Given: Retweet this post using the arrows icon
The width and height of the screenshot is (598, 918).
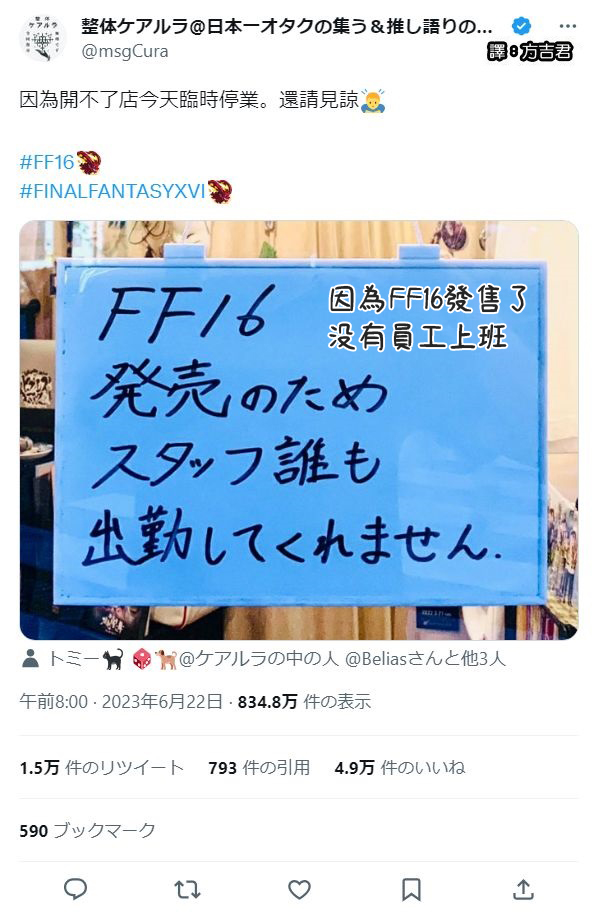Looking at the screenshot, I should click(187, 890).
